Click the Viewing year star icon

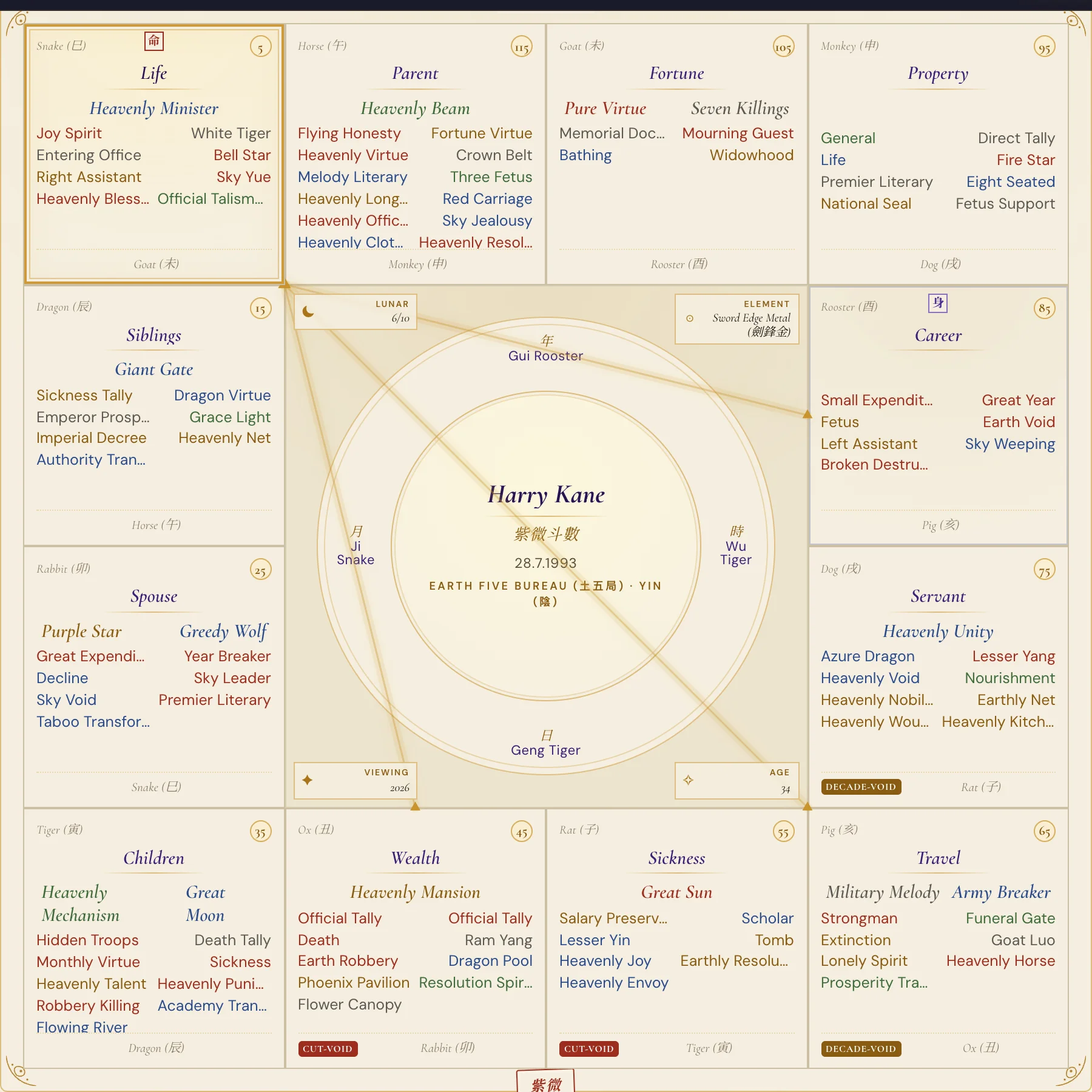coord(308,780)
